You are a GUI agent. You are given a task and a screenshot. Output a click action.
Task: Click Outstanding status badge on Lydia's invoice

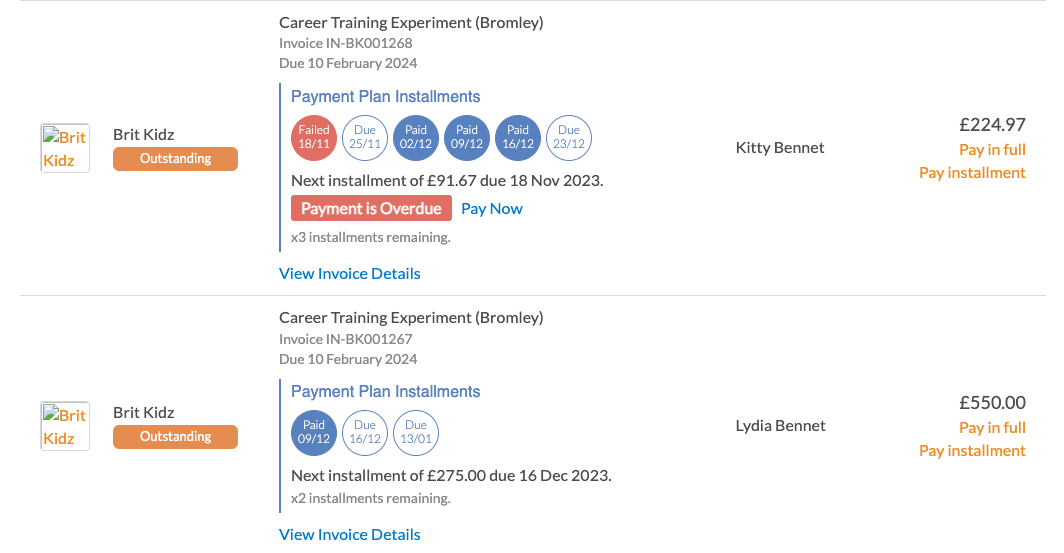pyautogui.click(x=175, y=437)
